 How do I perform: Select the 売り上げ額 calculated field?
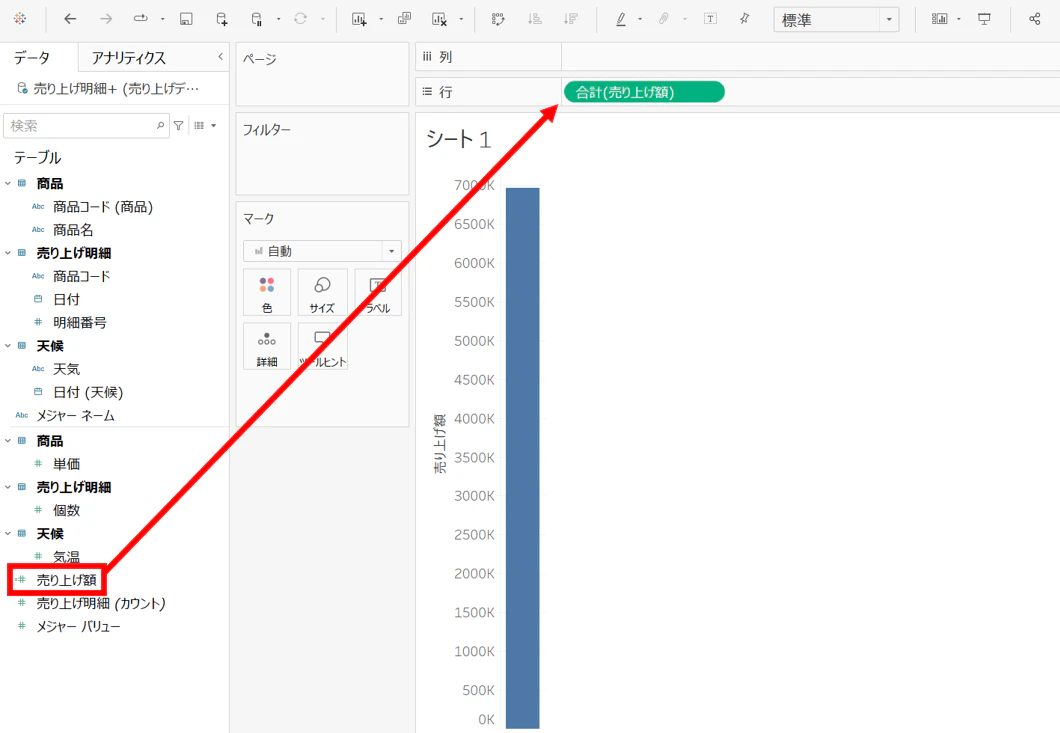[66, 580]
